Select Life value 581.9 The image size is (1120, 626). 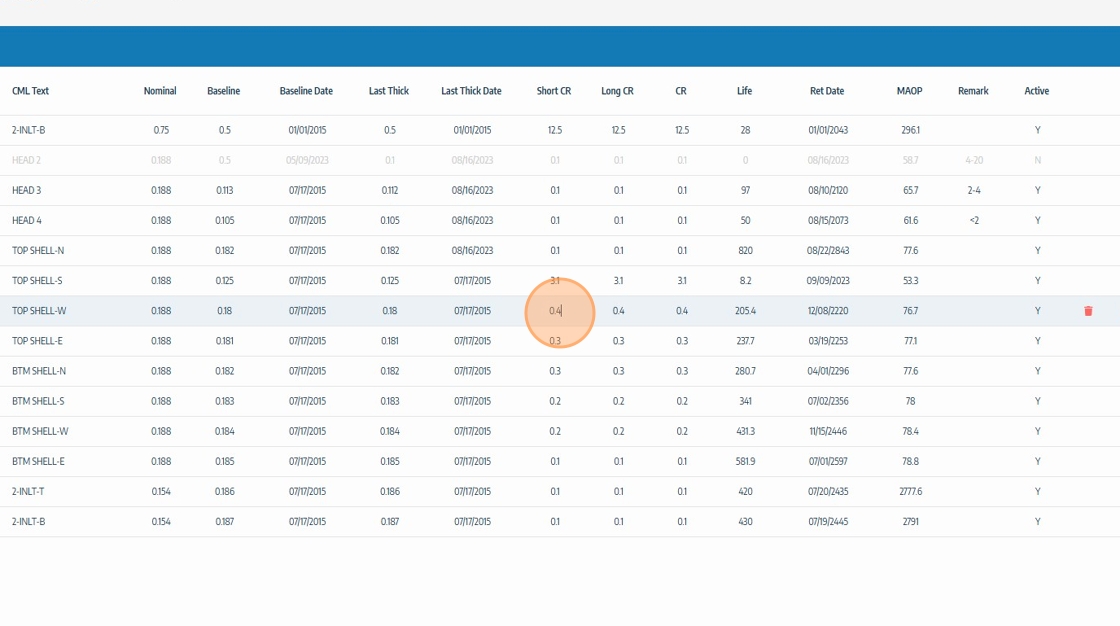[x=745, y=461]
